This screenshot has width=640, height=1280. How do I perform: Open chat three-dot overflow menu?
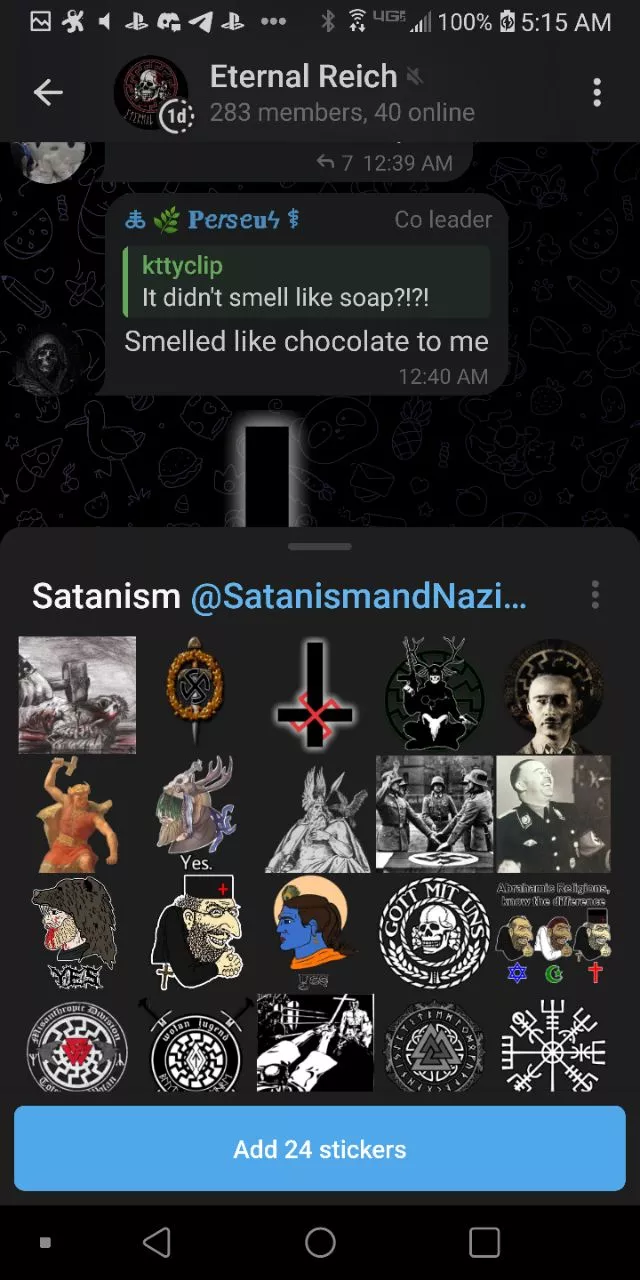pos(597,93)
